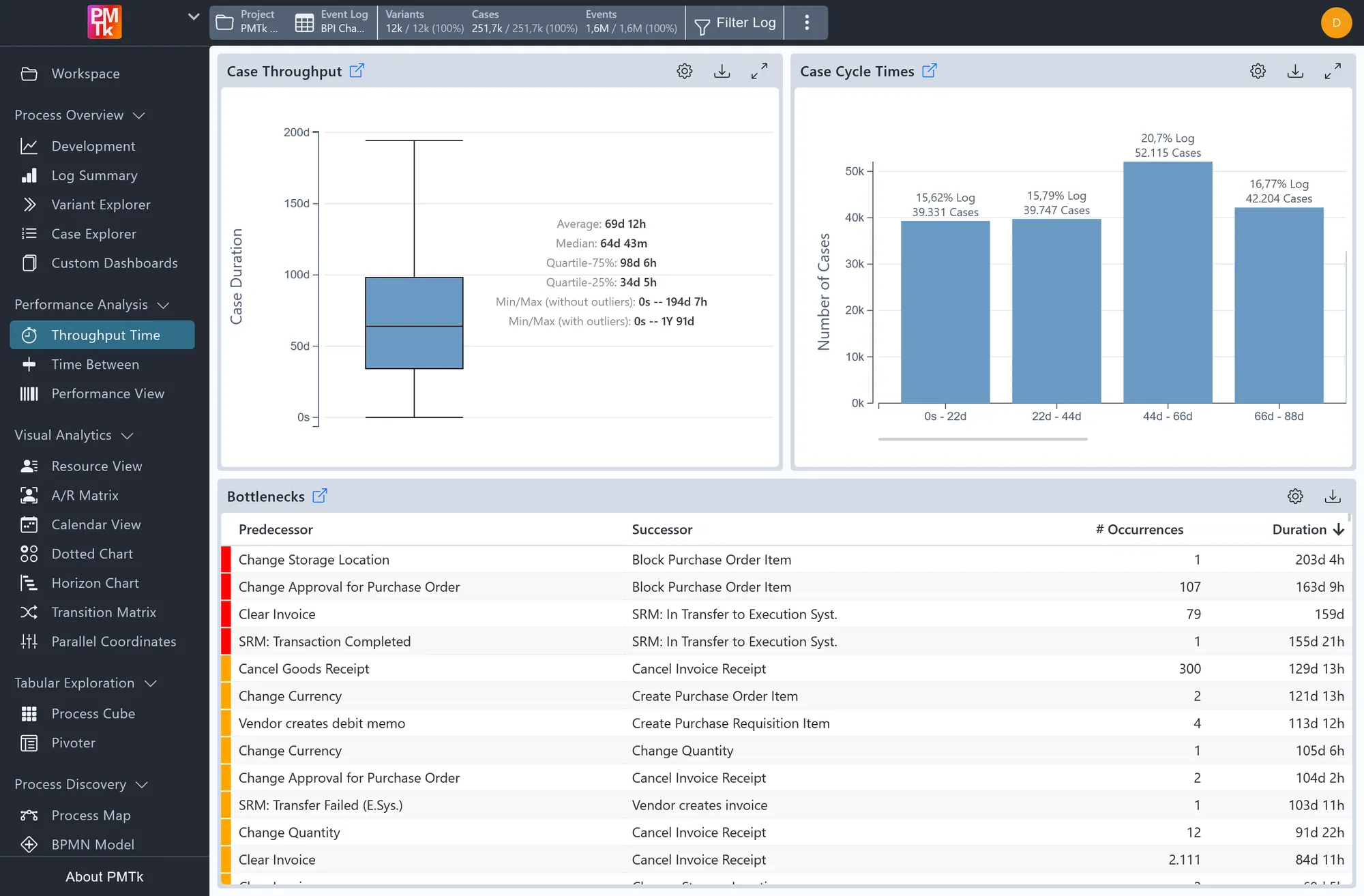
Task: Click the Dotted Chart icon
Action: click(x=29, y=554)
